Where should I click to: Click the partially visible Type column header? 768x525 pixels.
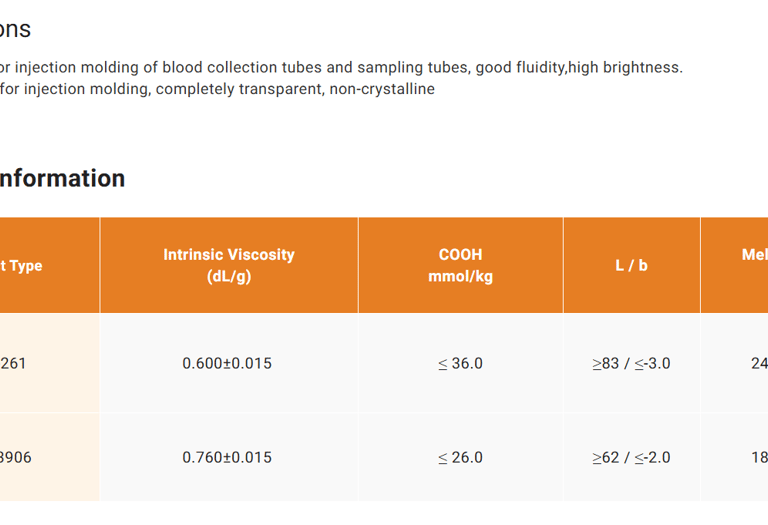[22, 266]
